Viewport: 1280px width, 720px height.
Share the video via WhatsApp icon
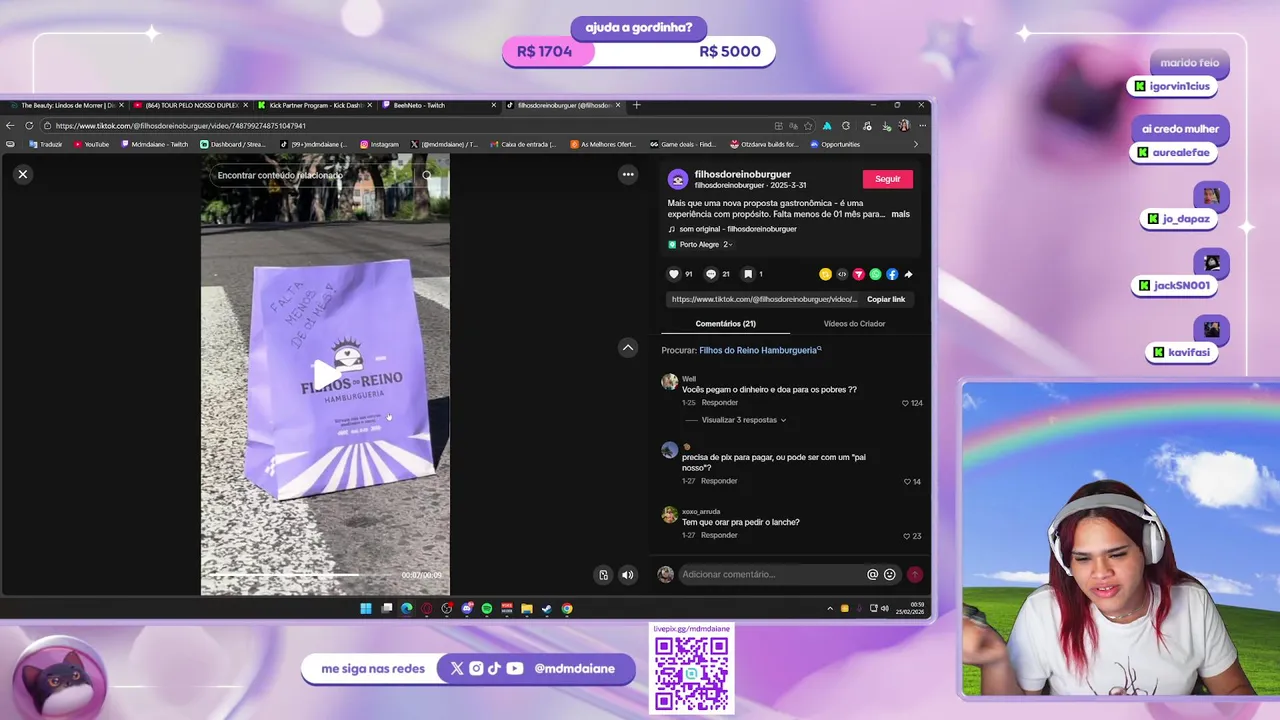coord(876,274)
